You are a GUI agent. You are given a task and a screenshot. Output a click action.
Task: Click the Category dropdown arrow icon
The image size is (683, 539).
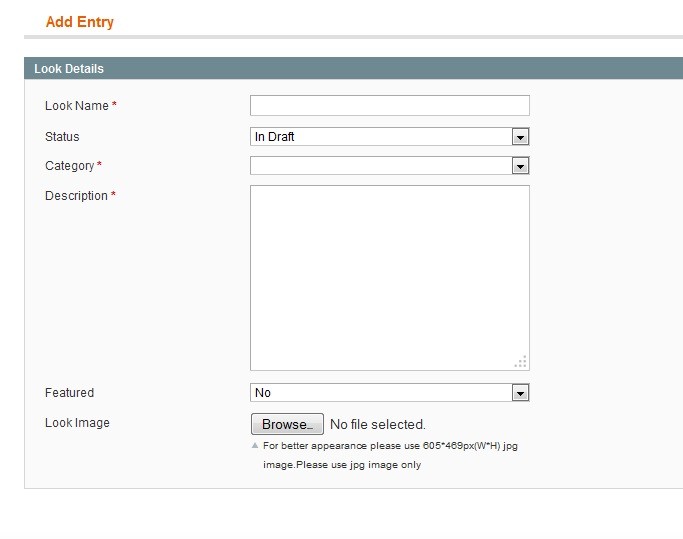click(x=520, y=166)
